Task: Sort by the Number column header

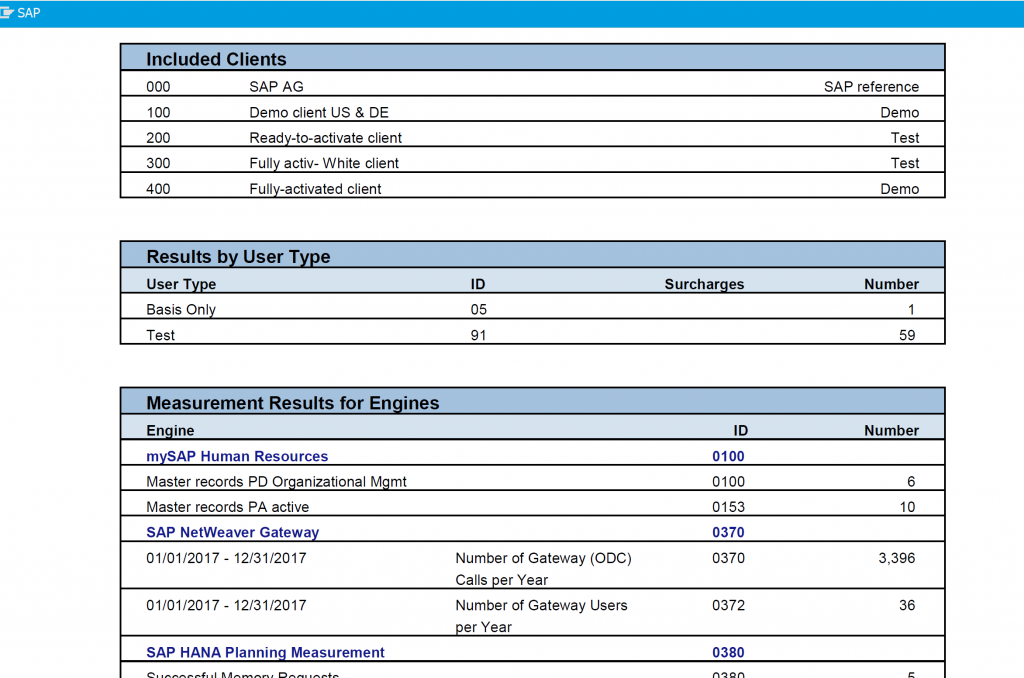Action: (893, 430)
